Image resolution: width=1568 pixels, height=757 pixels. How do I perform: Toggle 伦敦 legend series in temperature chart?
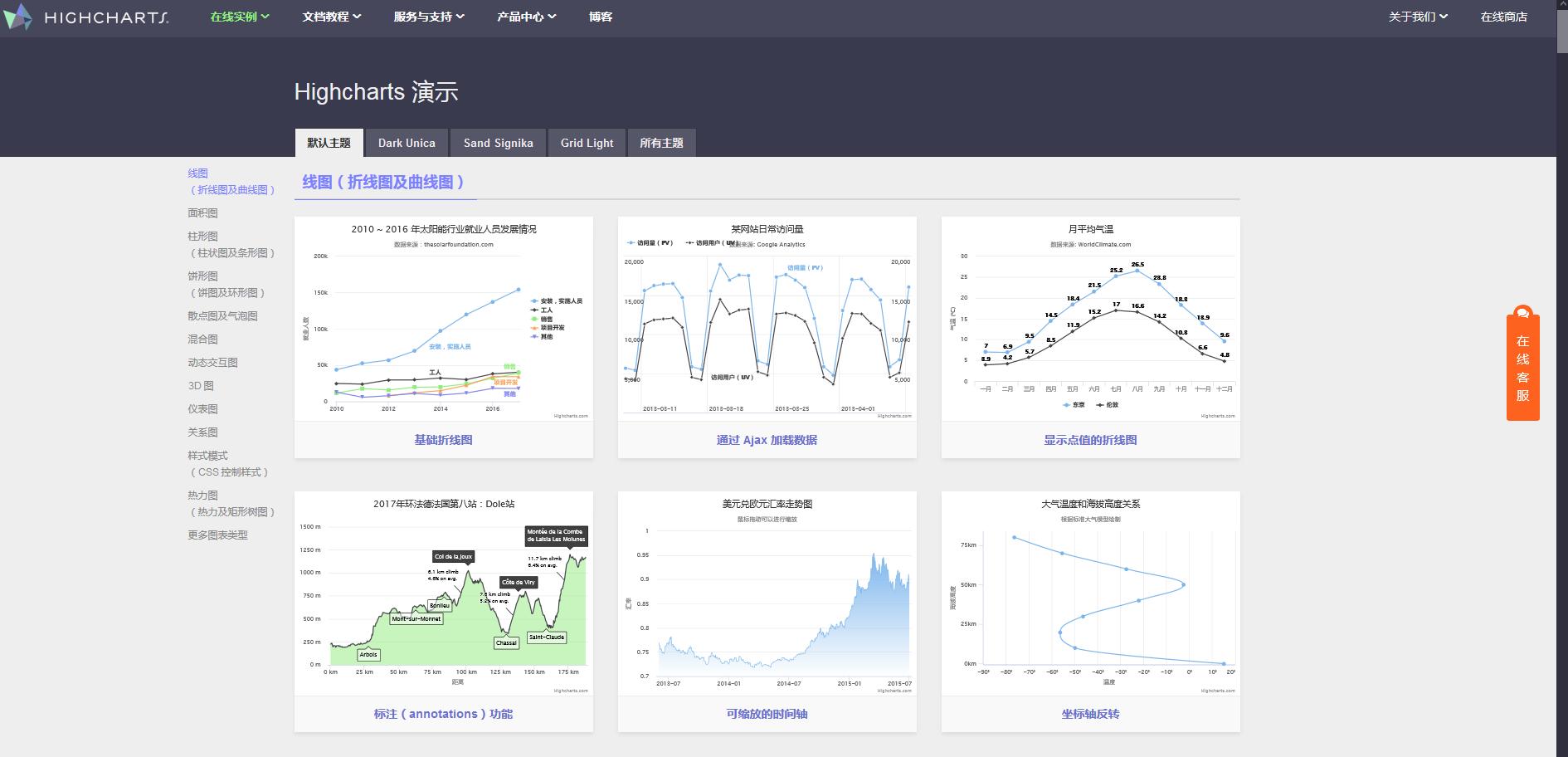coord(1107,405)
